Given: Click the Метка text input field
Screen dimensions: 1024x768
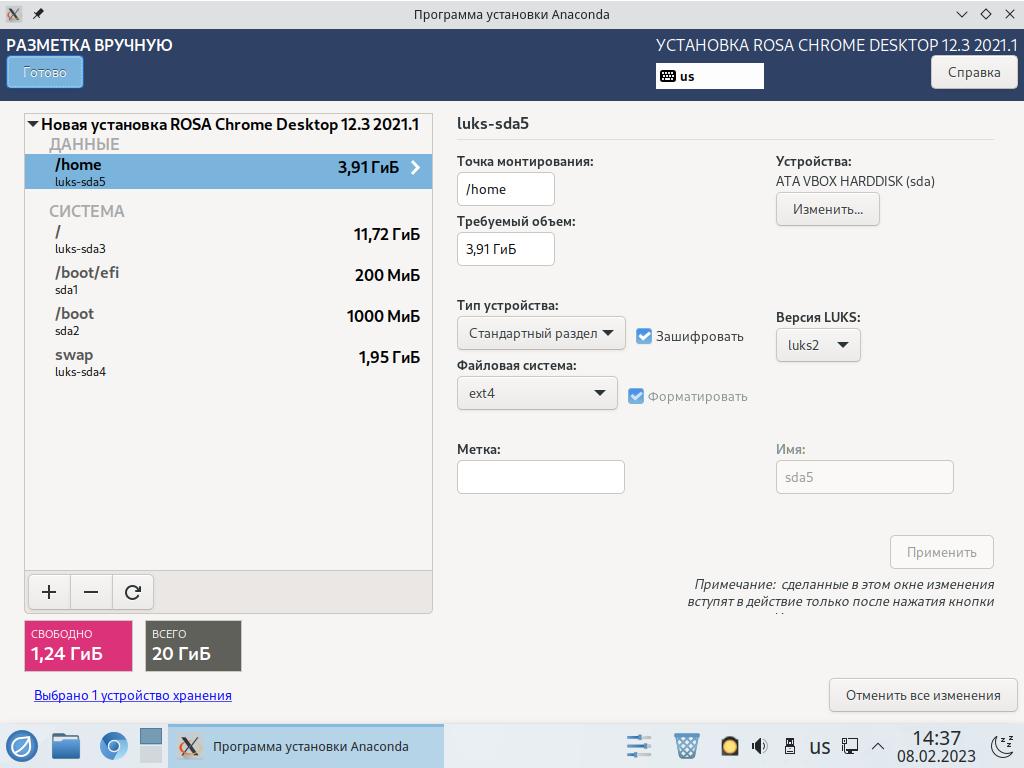Looking at the screenshot, I should pyautogui.click(x=540, y=477).
